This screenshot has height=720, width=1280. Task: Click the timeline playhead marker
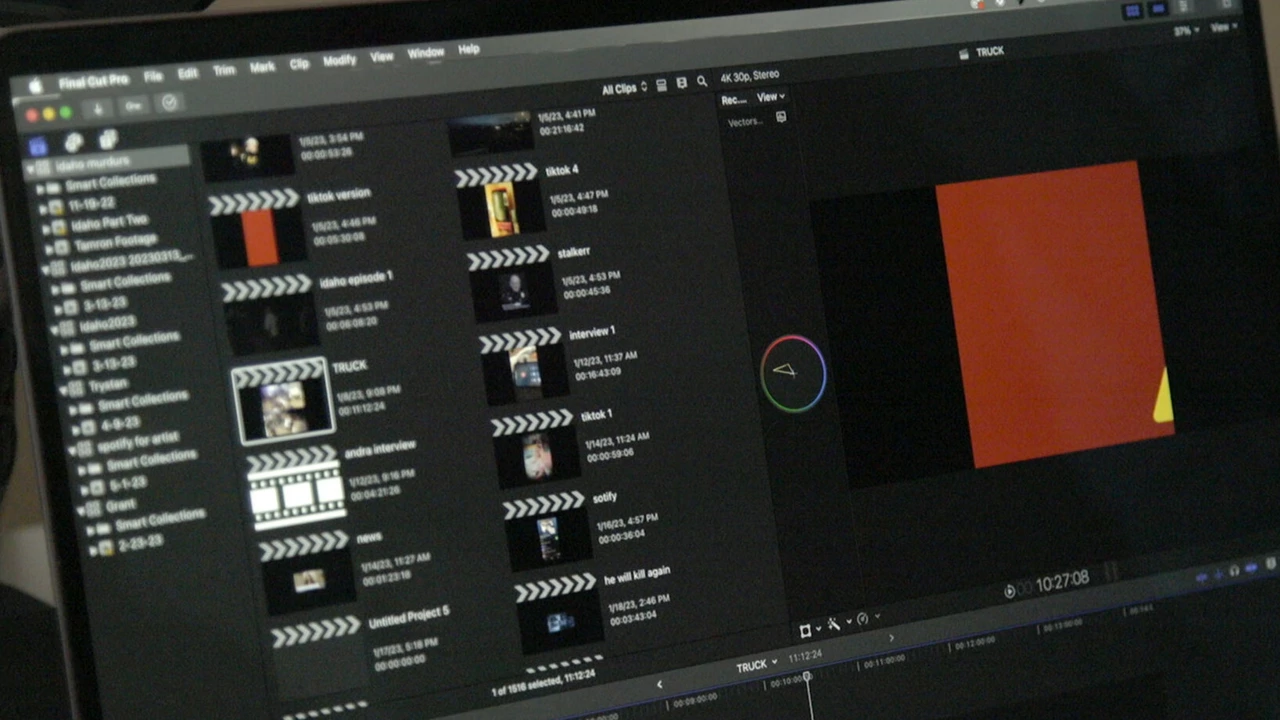click(x=807, y=677)
